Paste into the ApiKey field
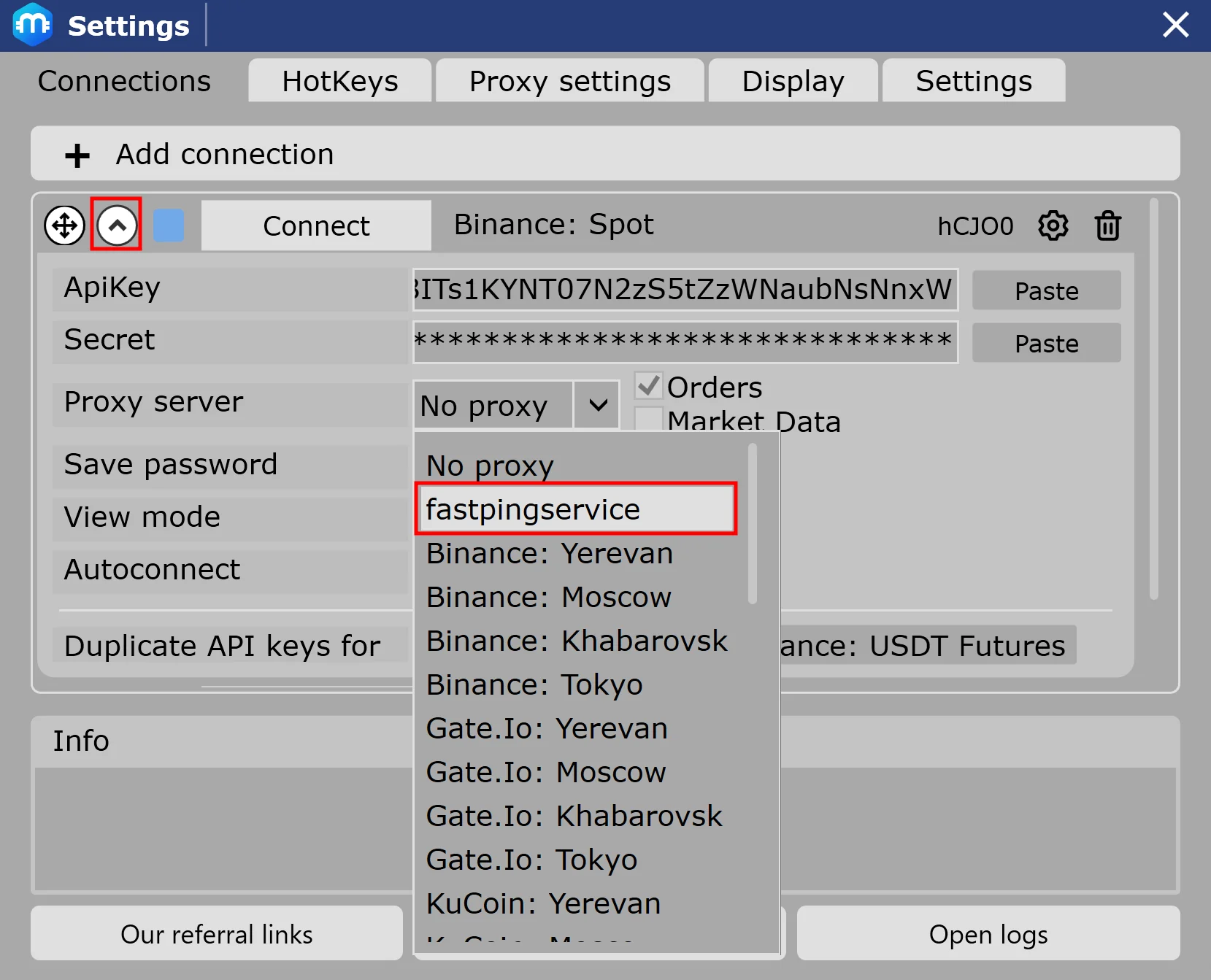 1046,290
